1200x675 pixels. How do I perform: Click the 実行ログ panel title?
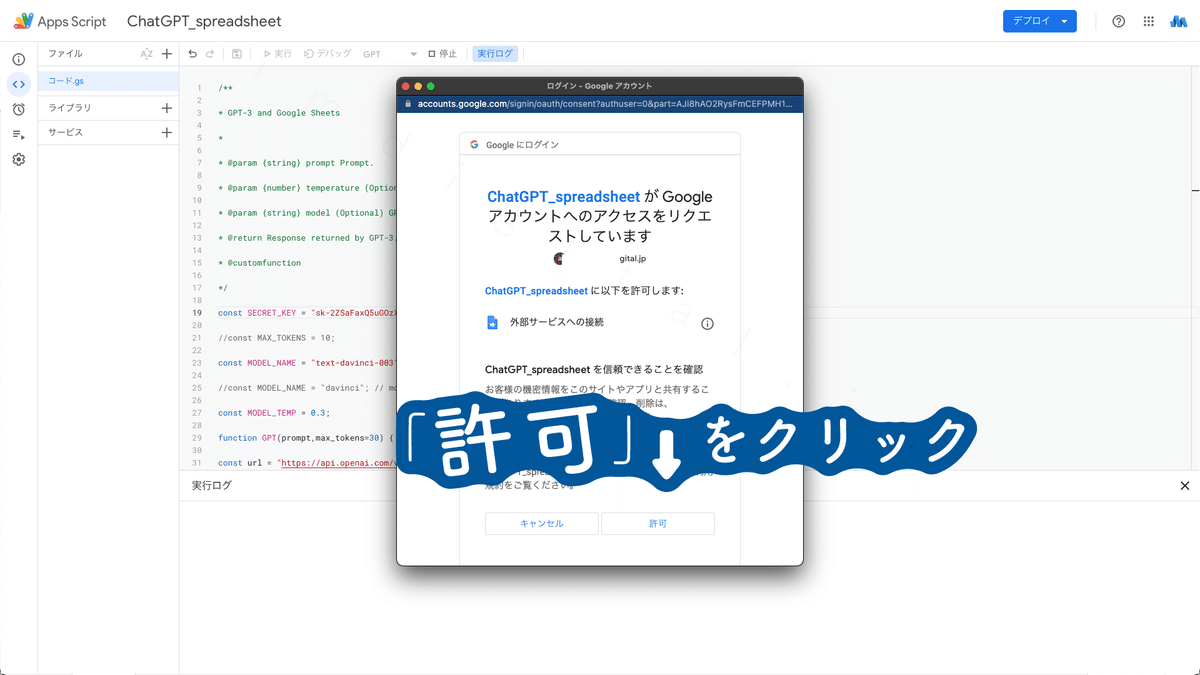212,486
